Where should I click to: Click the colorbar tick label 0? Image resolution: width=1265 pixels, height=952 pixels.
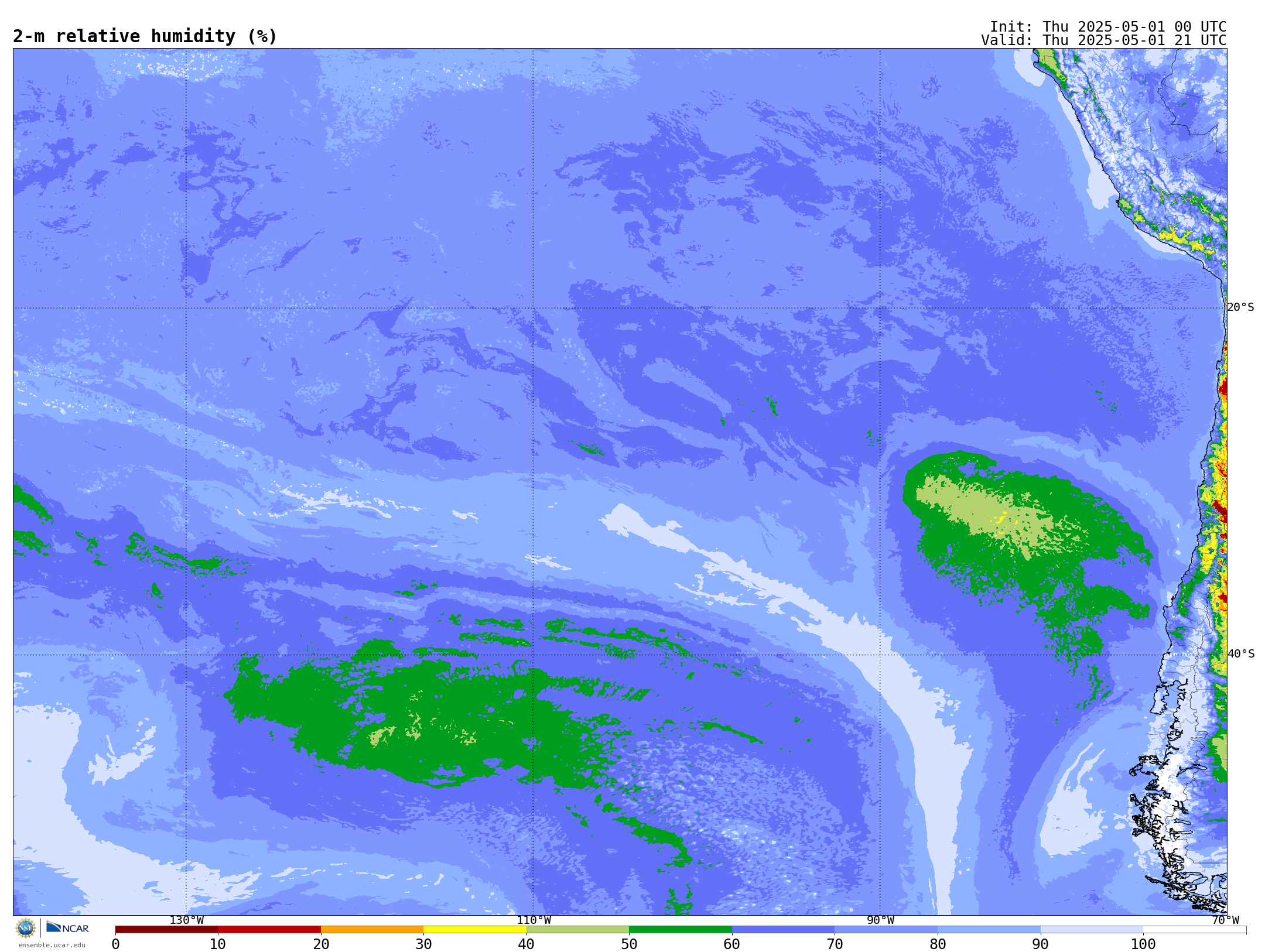[x=115, y=944]
